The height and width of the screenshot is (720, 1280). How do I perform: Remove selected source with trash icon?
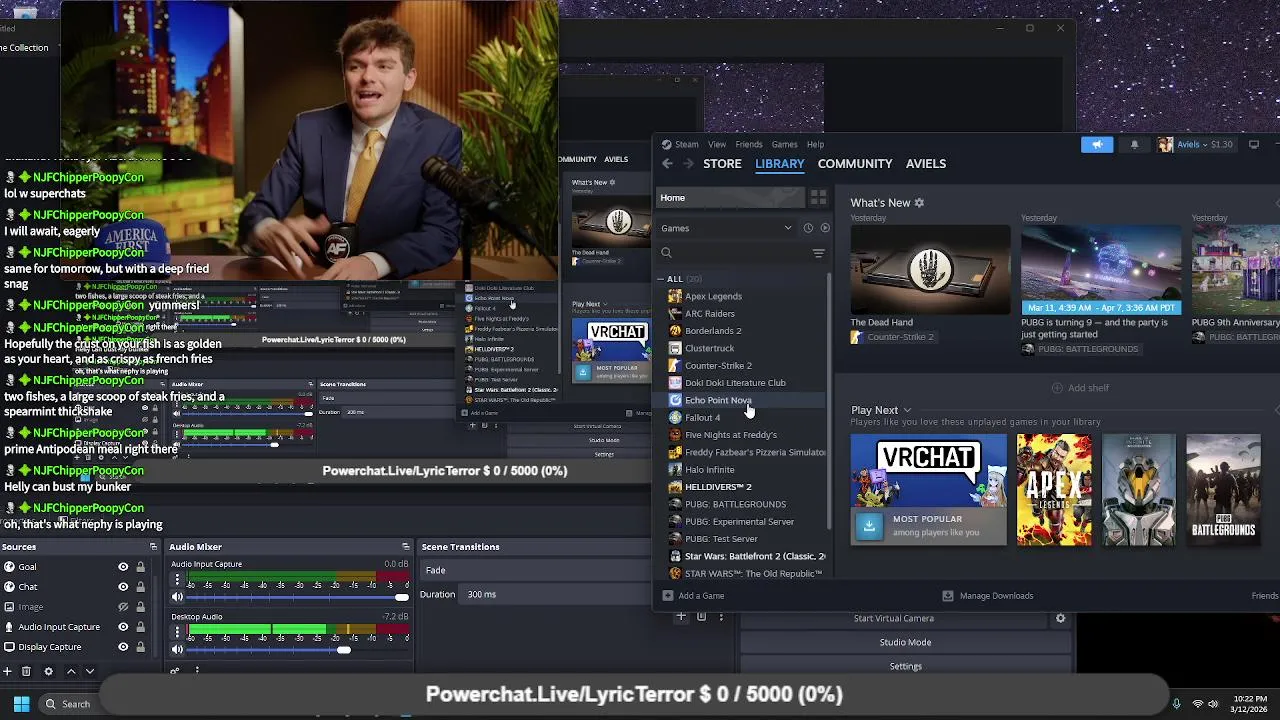tap(26, 672)
